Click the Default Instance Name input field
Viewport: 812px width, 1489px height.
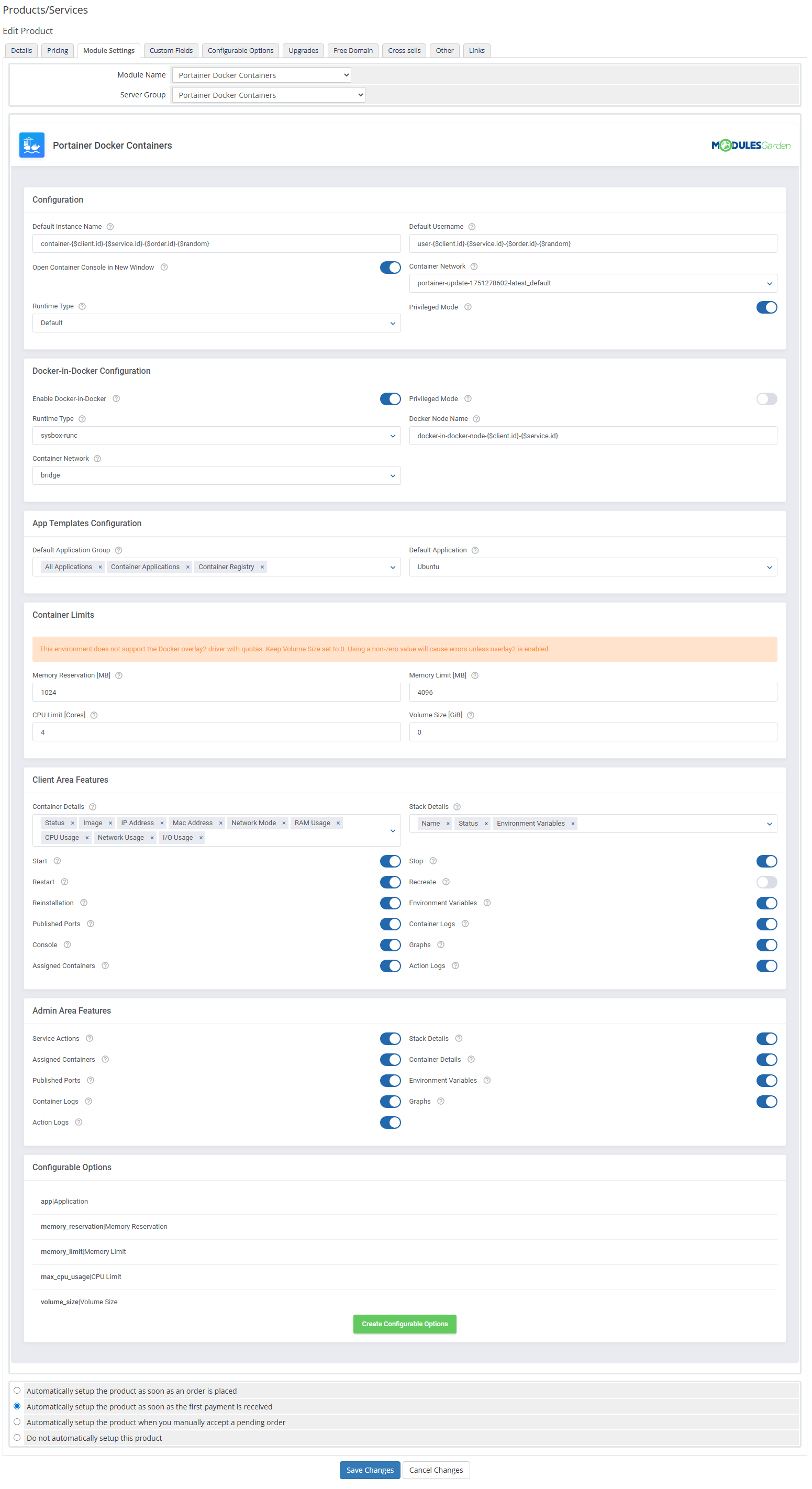216,244
